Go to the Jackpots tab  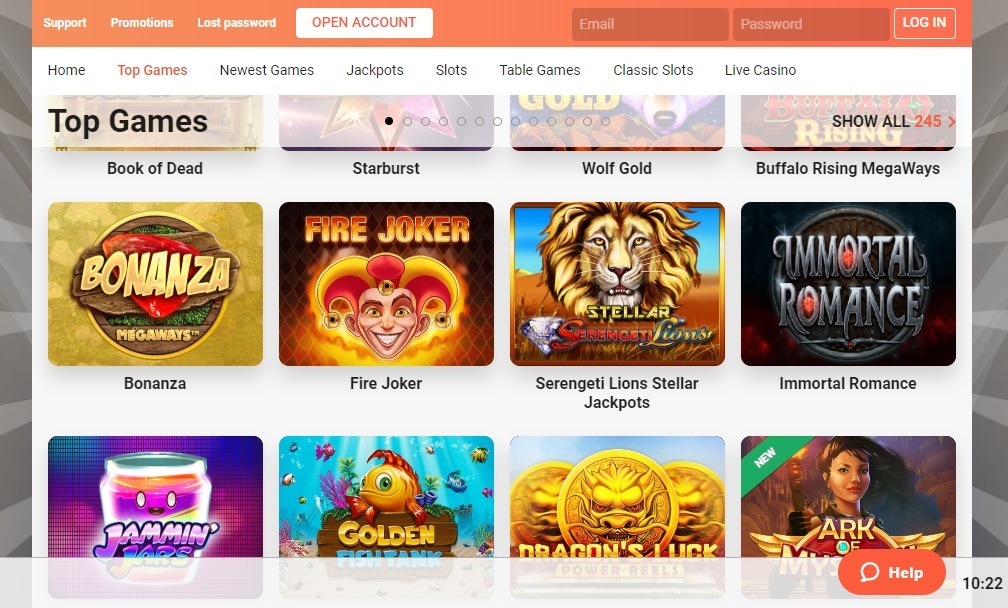tap(375, 70)
